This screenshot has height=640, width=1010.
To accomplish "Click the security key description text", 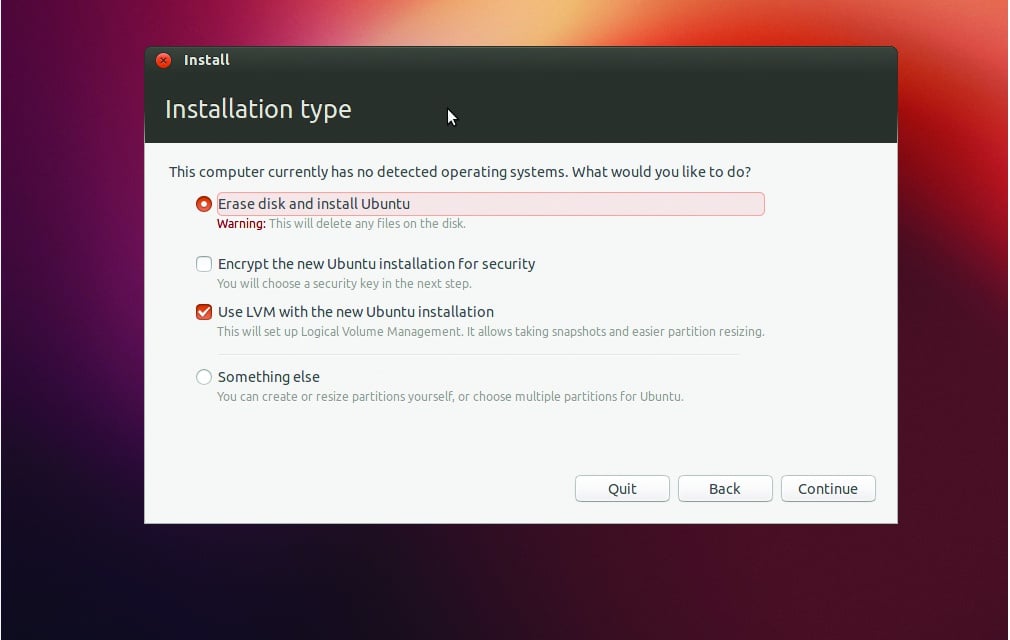I will coord(344,284).
